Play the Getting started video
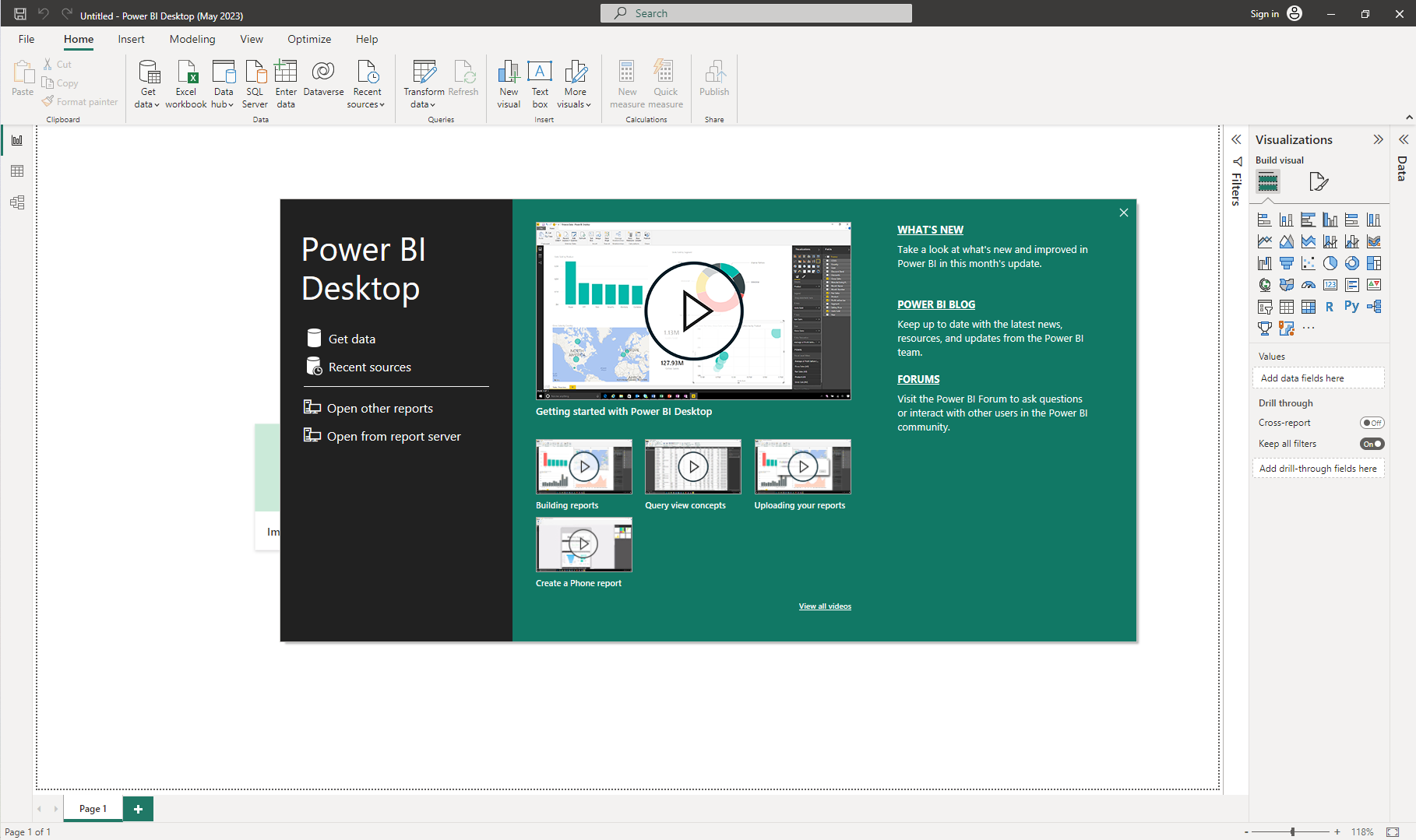This screenshot has height=840, width=1416. tap(693, 311)
